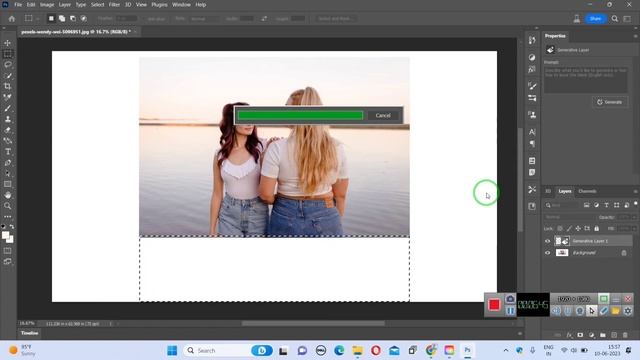This screenshot has height=360, width=640.
Task: Open the Properties panel flyout menu
Action: [x=635, y=36]
